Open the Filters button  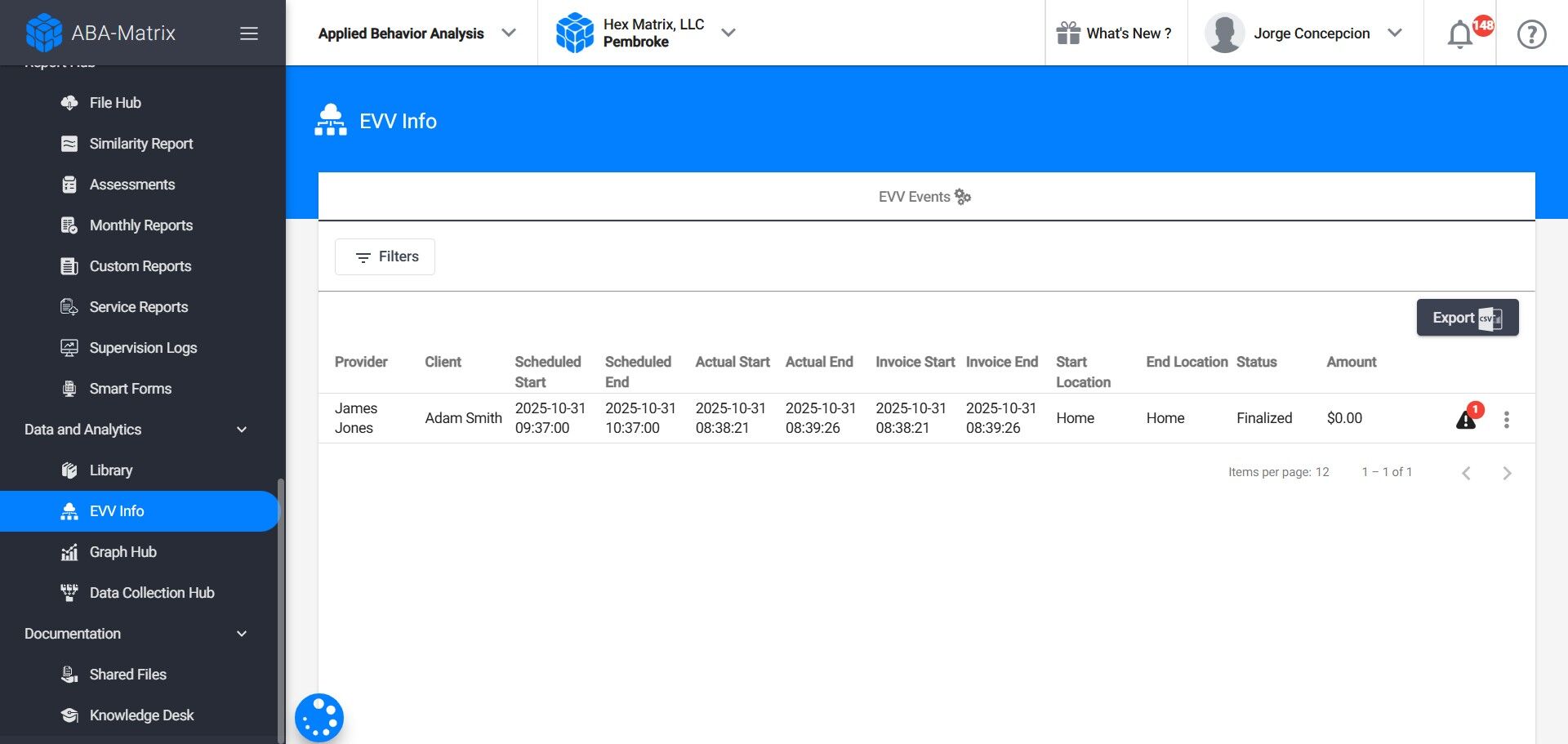tap(385, 256)
